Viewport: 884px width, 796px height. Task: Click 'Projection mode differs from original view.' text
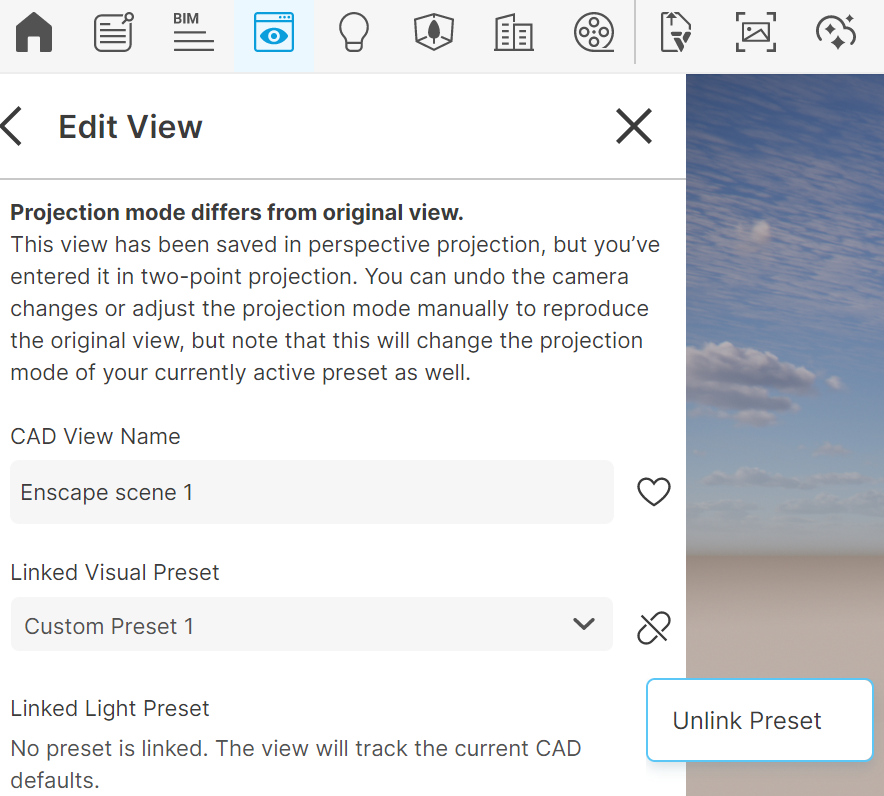[237, 213]
